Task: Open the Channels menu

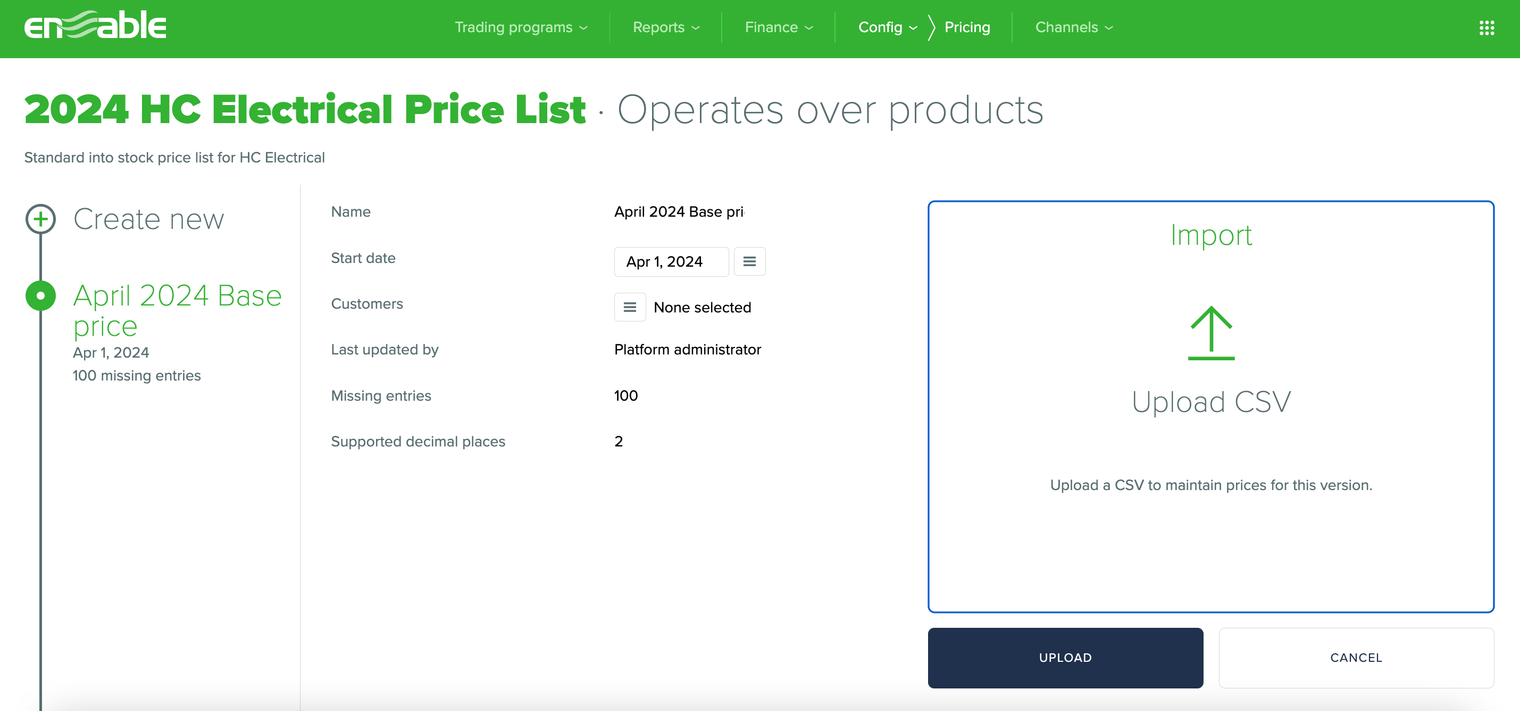Action: click(x=1074, y=28)
